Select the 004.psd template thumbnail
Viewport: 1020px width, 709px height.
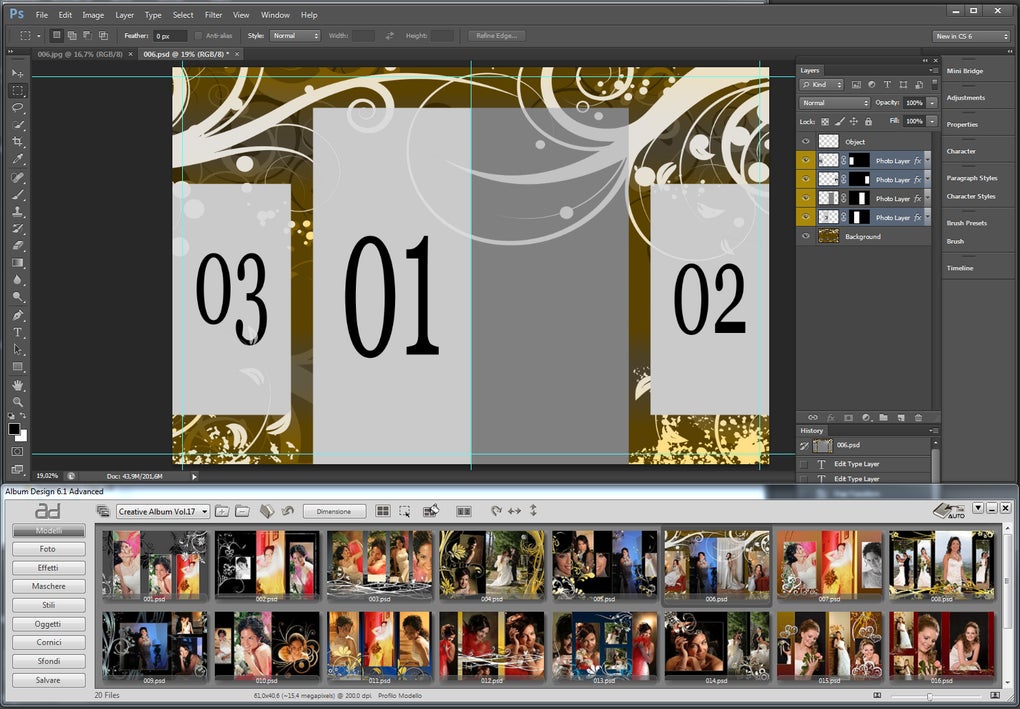(492, 565)
